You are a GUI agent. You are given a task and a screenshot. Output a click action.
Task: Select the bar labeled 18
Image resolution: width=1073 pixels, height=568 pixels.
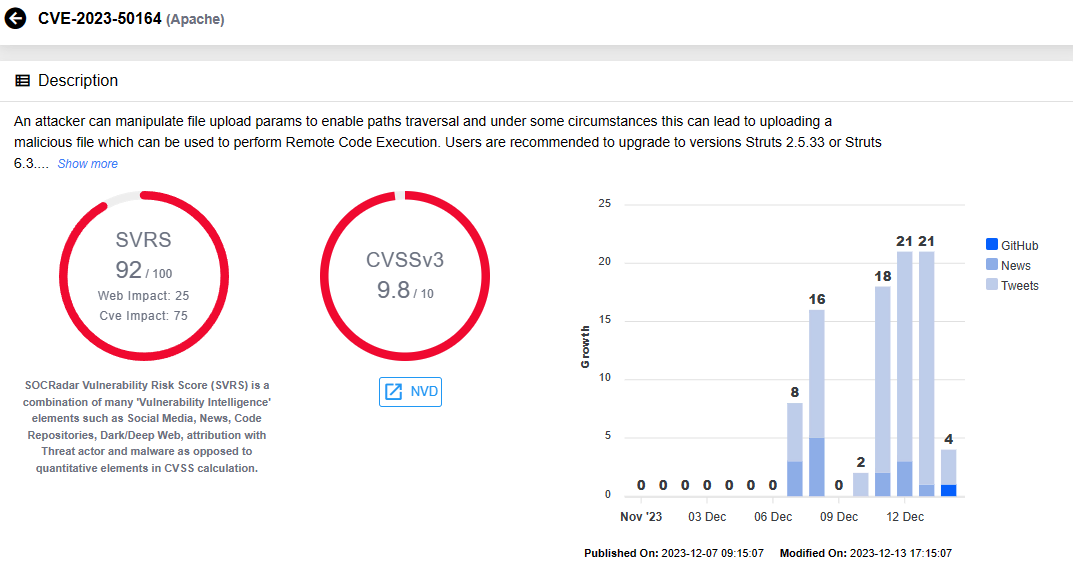click(x=883, y=391)
